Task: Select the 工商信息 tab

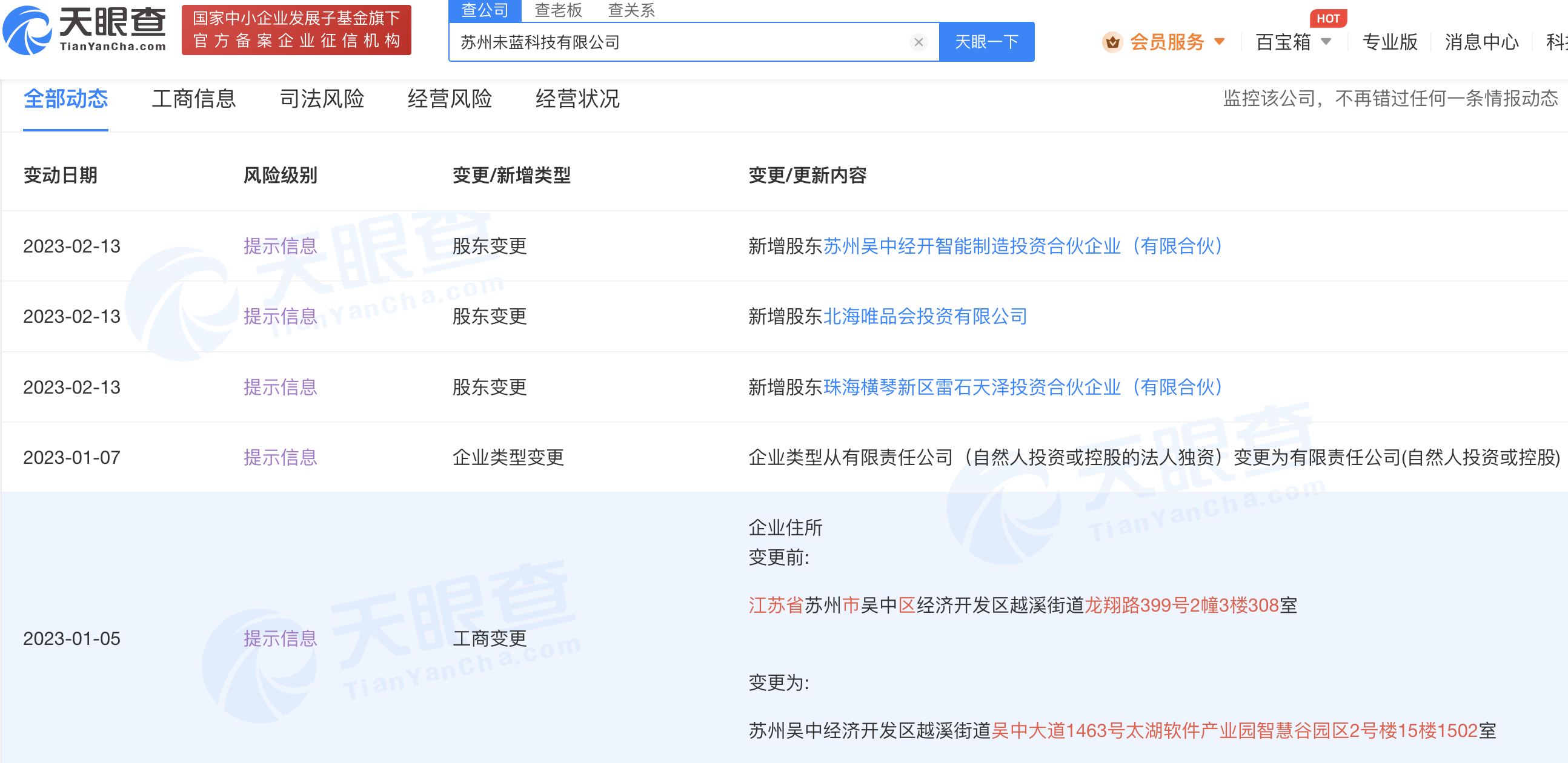Action: tap(193, 98)
